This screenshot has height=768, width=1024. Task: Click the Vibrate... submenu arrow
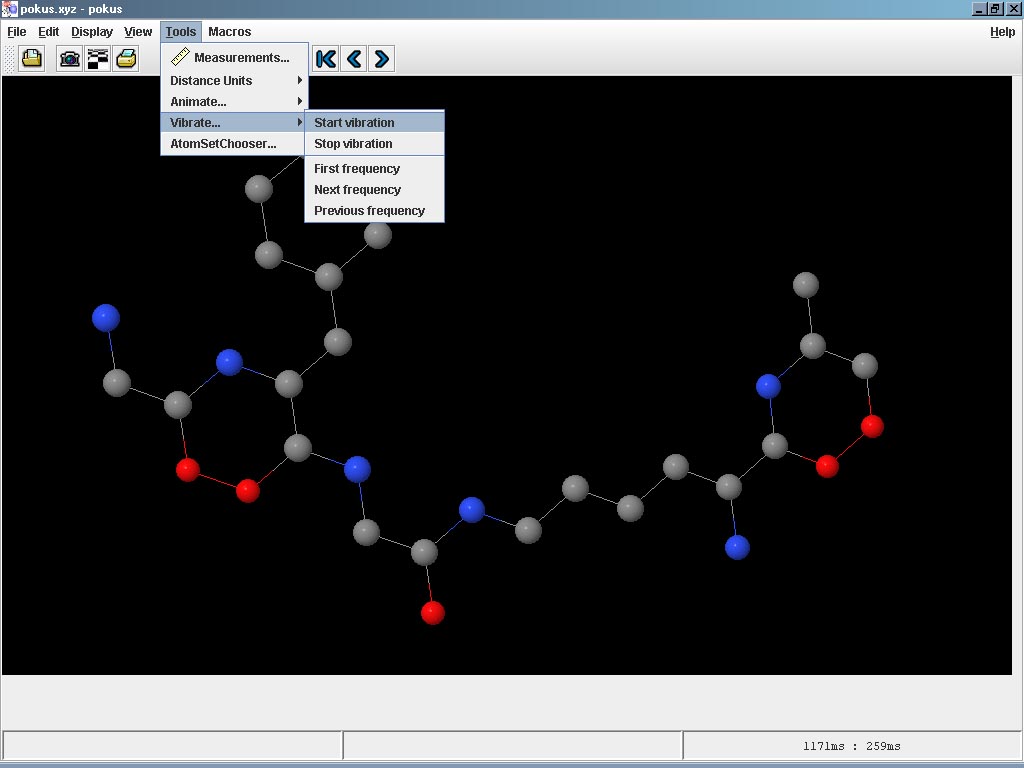[x=300, y=122]
